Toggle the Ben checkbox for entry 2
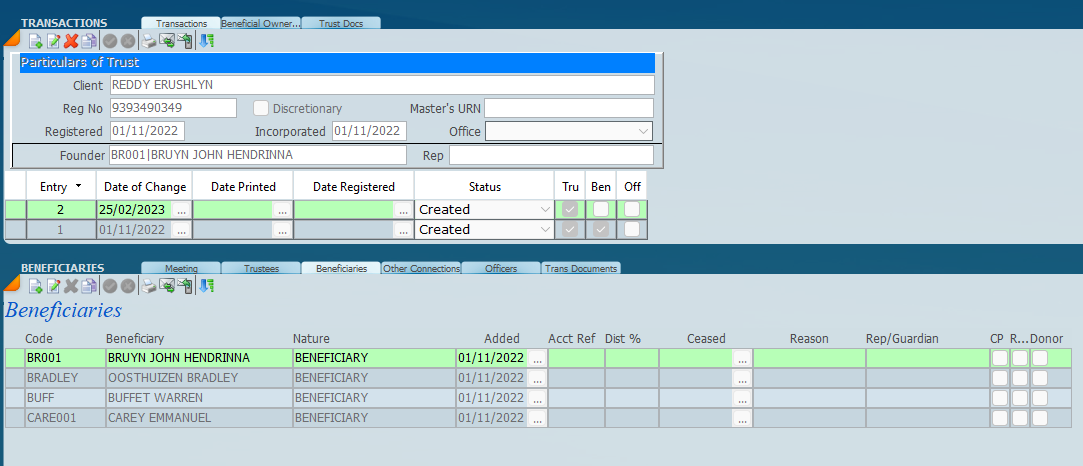This screenshot has width=1083, height=466. 601,209
